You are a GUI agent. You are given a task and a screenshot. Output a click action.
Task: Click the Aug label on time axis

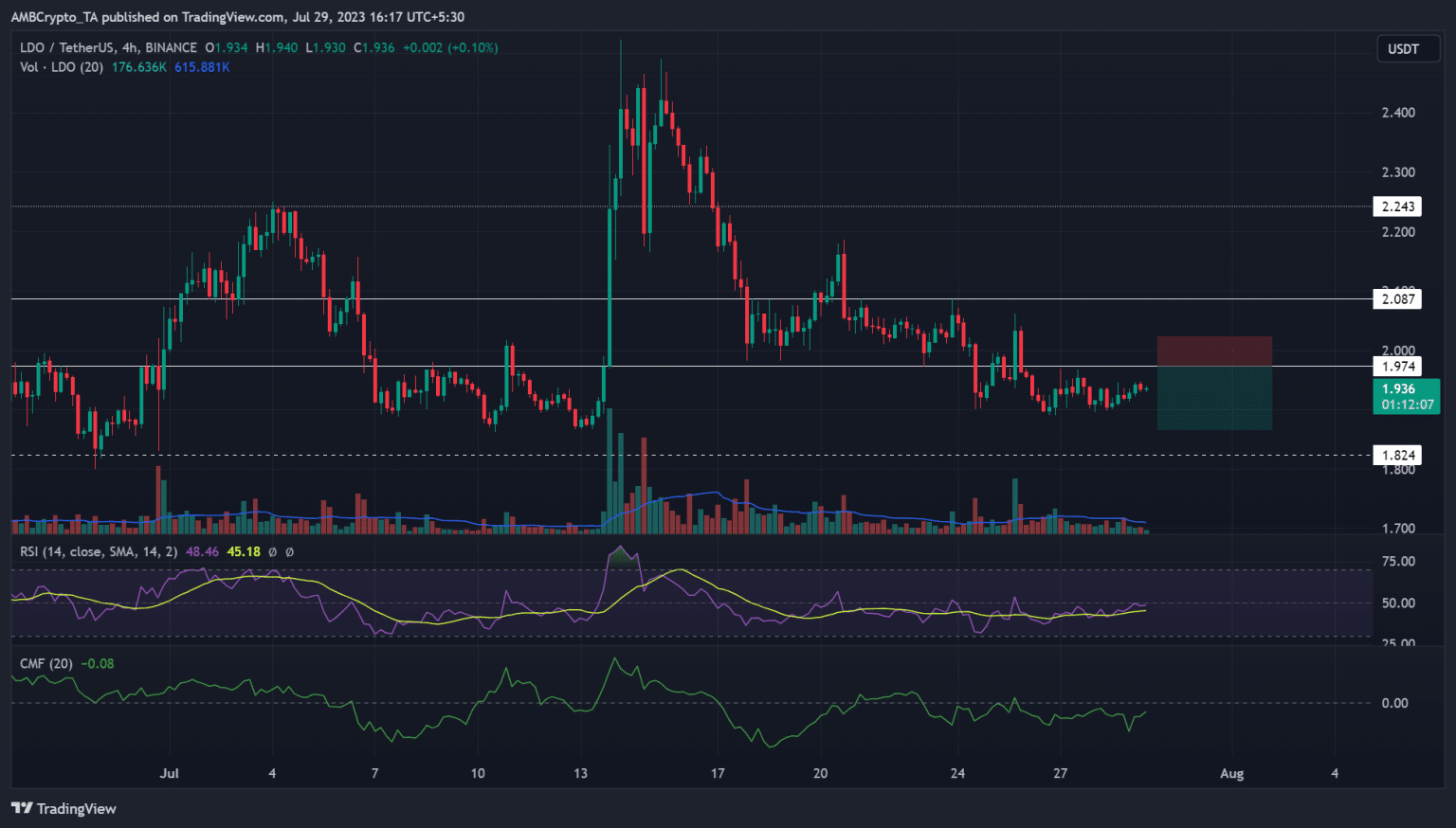tap(1231, 773)
